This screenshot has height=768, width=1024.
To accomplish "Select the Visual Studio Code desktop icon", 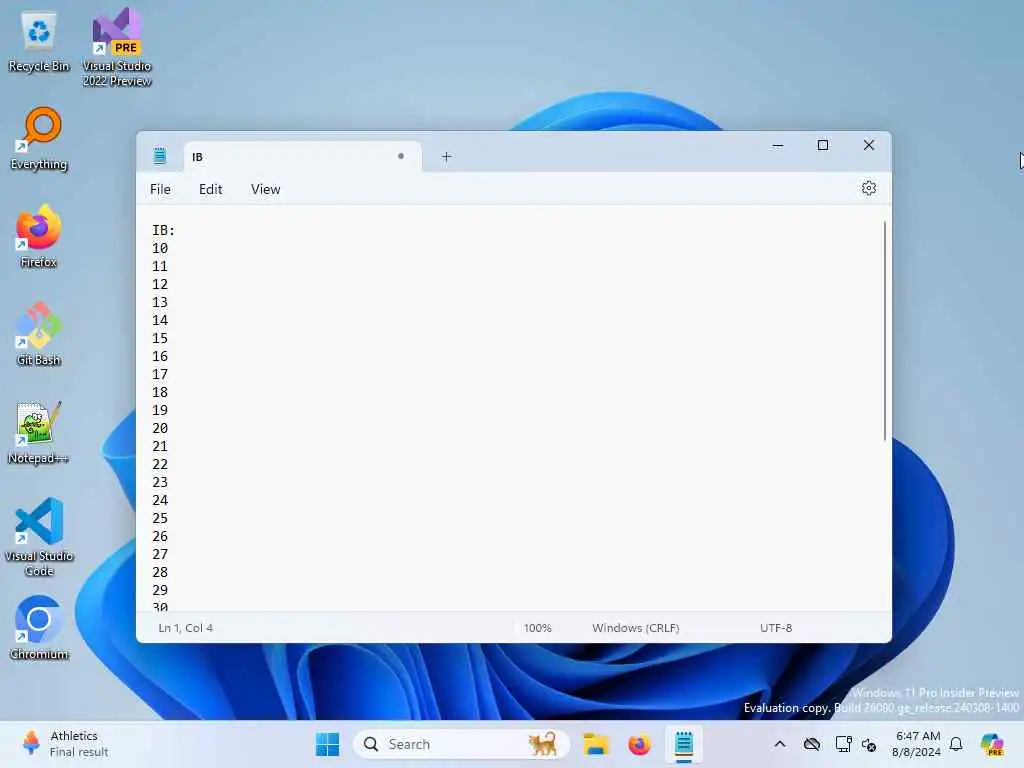I will click(x=39, y=537).
